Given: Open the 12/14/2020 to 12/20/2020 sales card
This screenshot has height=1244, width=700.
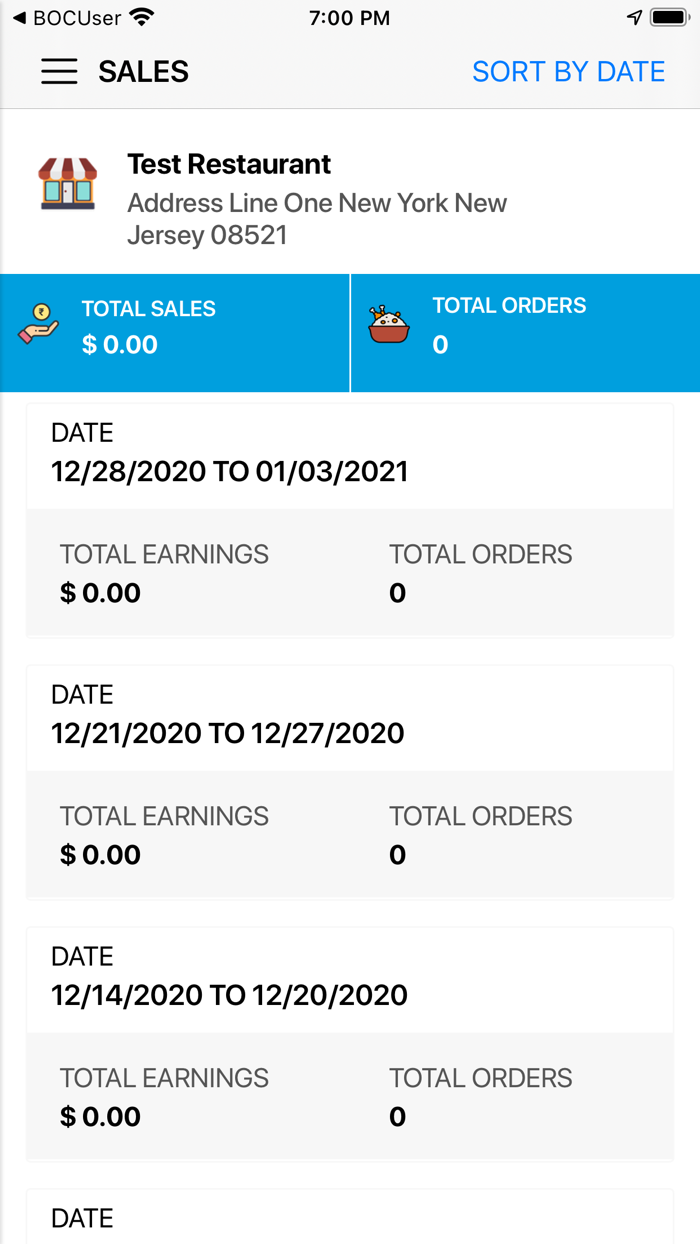Looking at the screenshot, I should (x=350, y=1044).
